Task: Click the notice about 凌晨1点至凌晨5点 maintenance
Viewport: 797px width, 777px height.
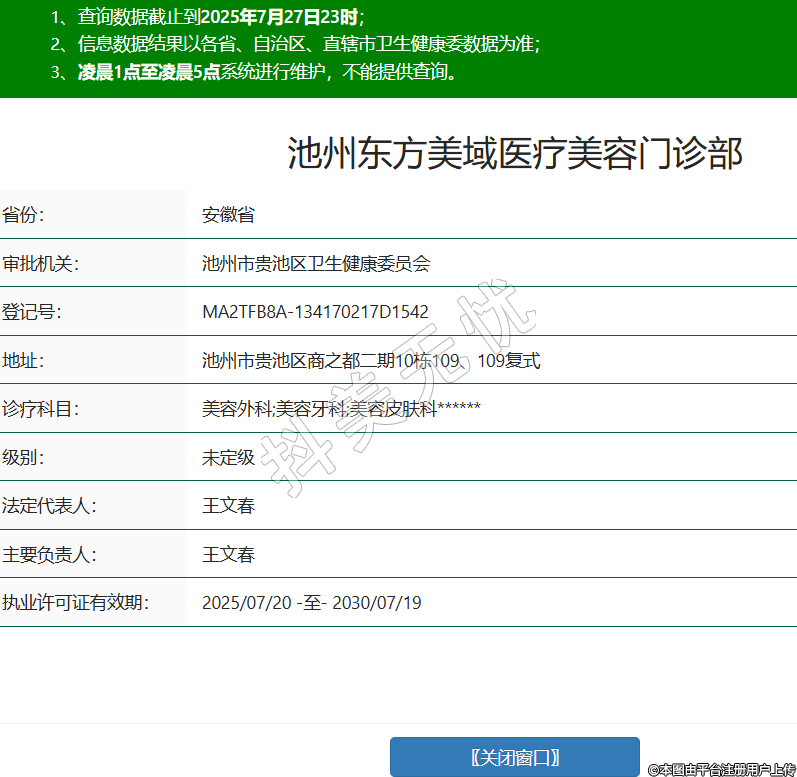Action: pos(255,72)
